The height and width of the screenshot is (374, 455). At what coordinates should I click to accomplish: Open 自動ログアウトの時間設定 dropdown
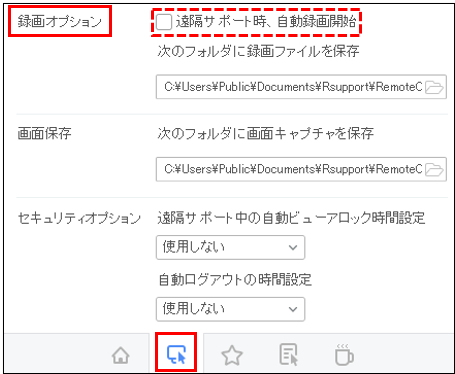tap(230, 309)
